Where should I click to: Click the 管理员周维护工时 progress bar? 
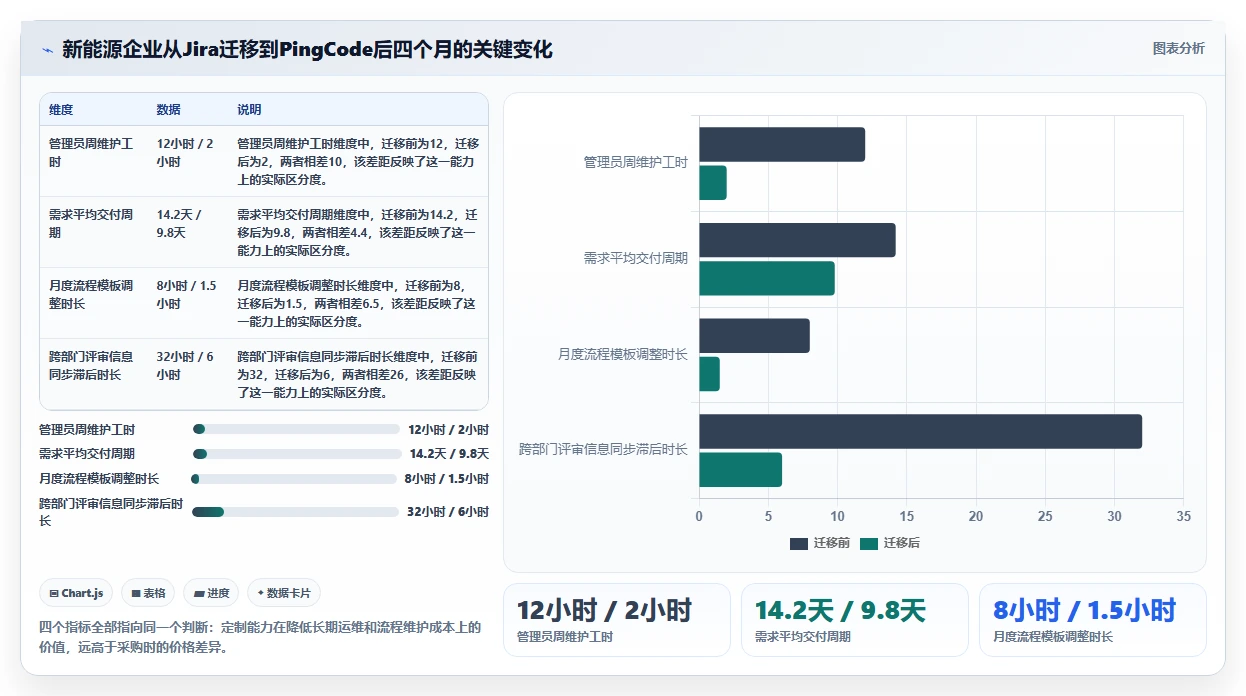[x=296, y=429]
